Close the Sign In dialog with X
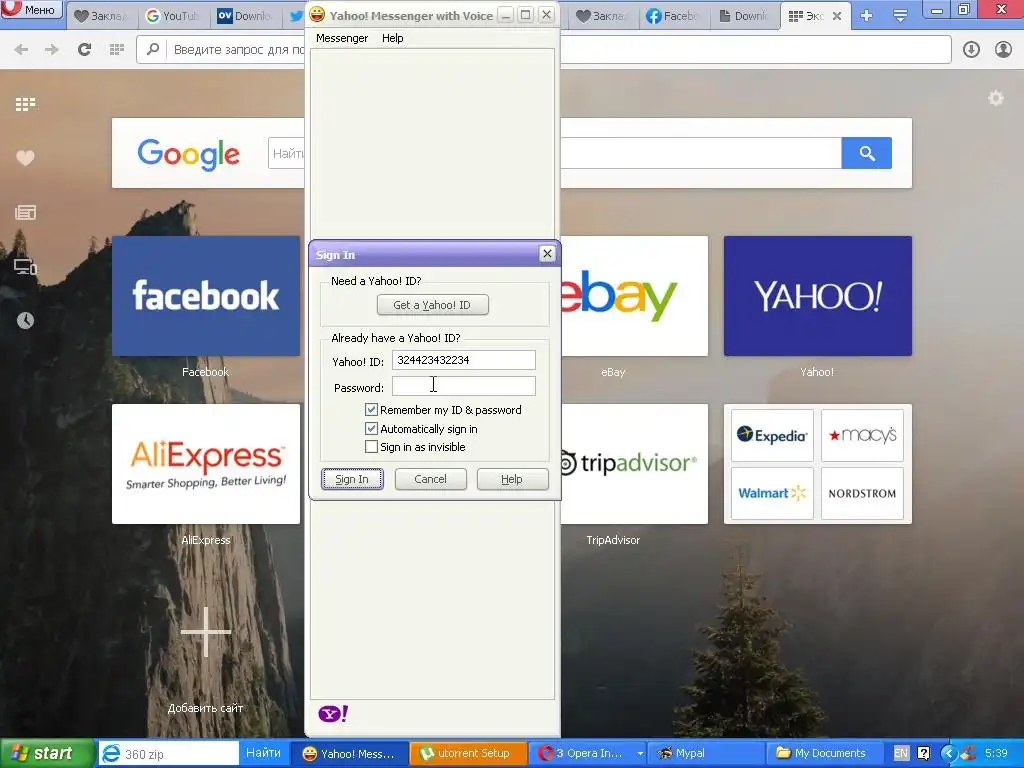Viewport: 1024px width, 768px height. 547,253
